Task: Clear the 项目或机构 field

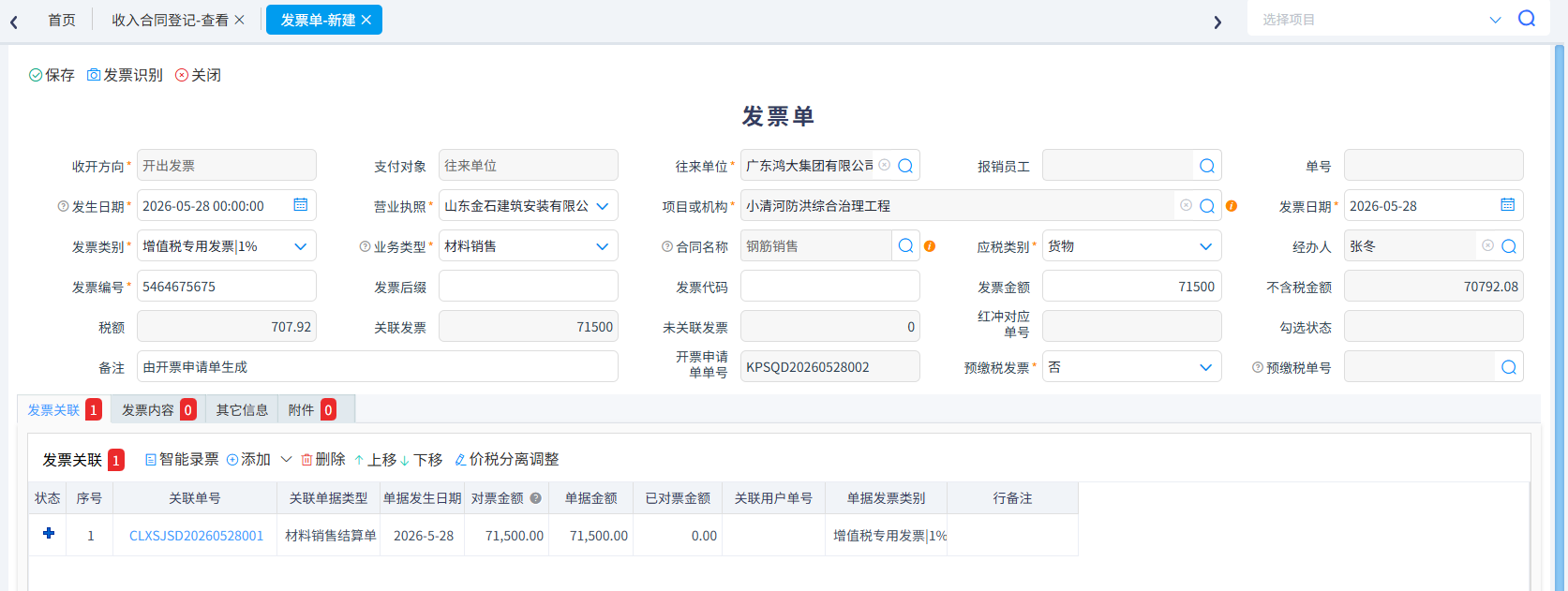Action: tap(1187, 205)
